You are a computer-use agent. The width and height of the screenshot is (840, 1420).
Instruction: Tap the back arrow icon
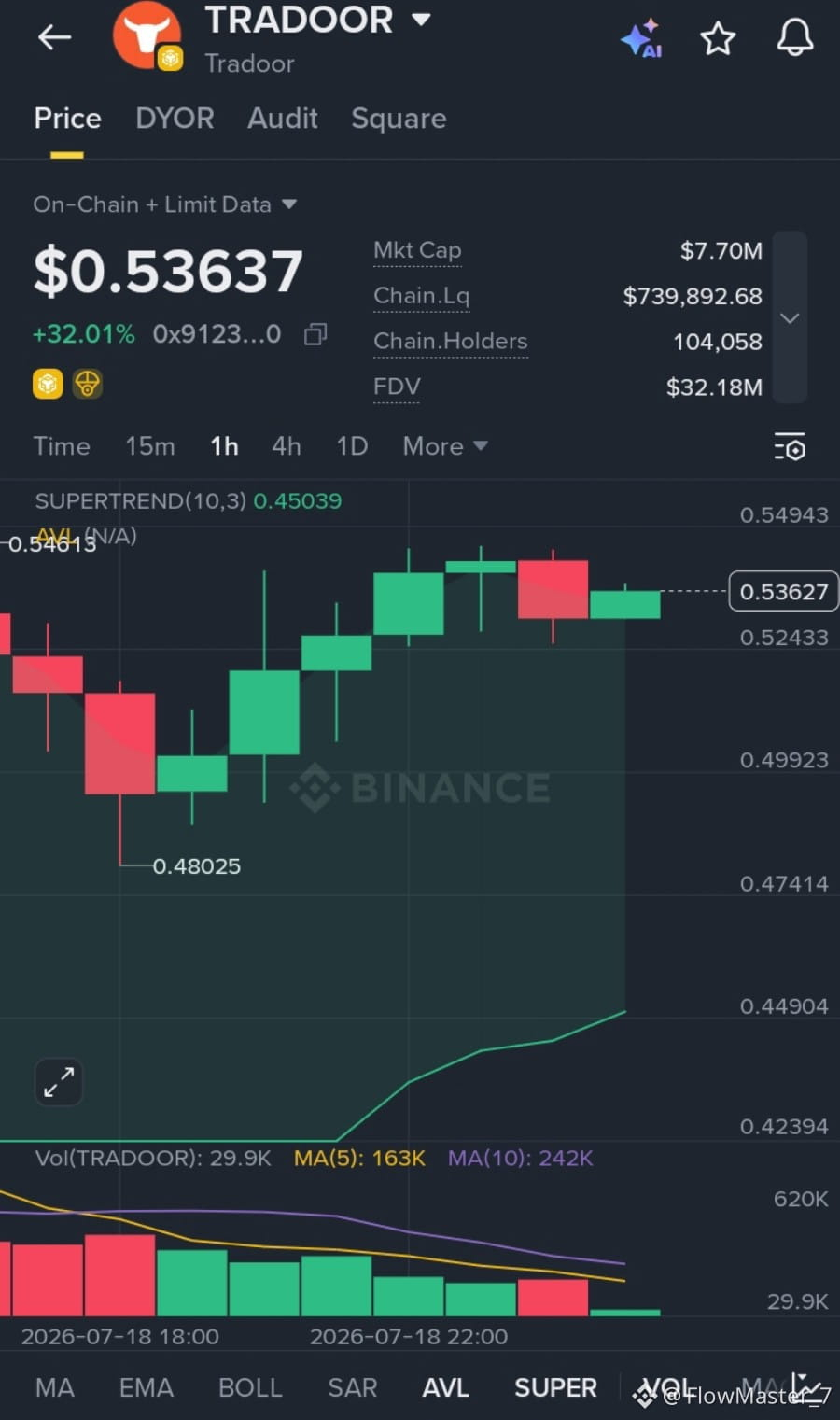click(x=54, y=37)
